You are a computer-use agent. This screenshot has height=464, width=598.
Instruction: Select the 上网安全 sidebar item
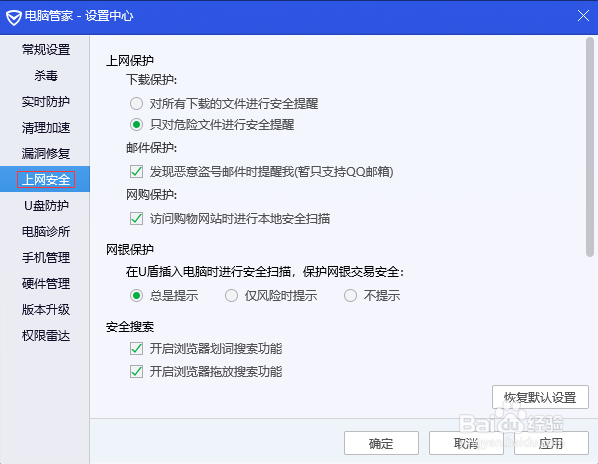46,180
